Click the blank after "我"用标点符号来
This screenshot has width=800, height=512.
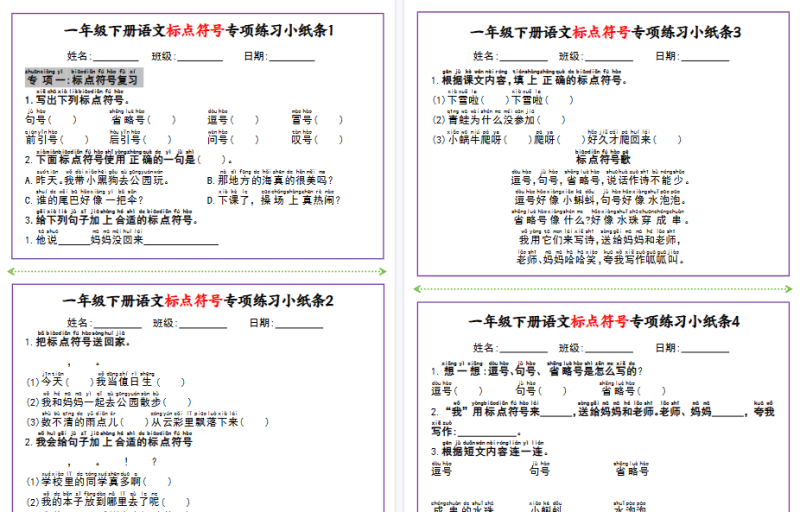coord(557,413)
